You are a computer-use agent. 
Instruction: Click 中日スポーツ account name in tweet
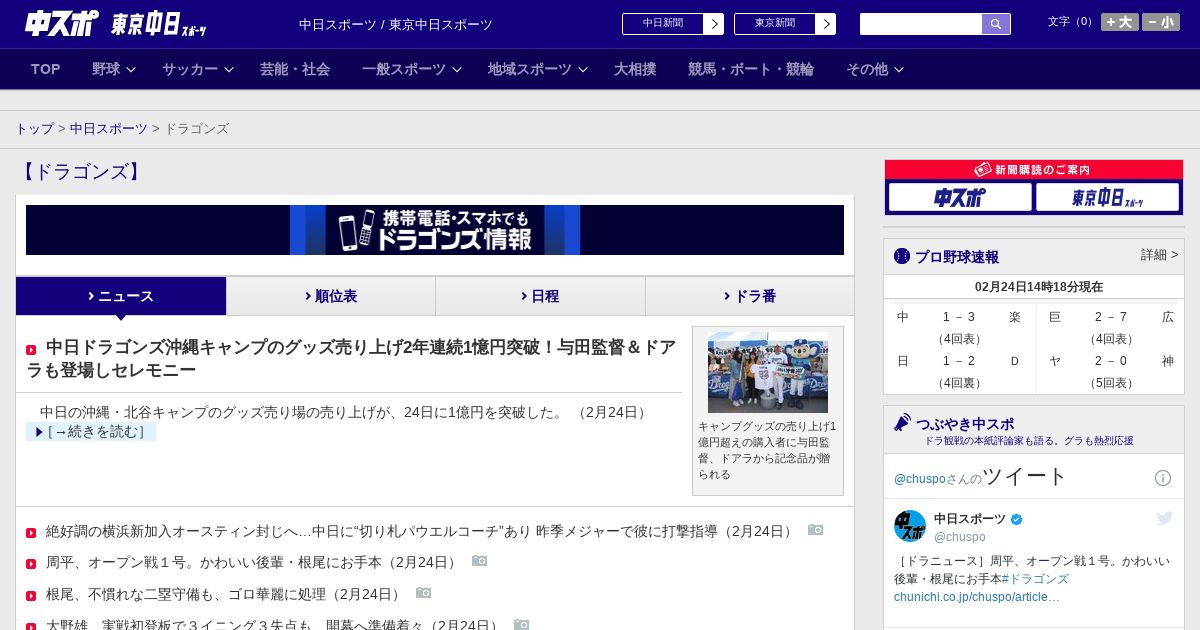pyautogui.click(x=970, y=519)
